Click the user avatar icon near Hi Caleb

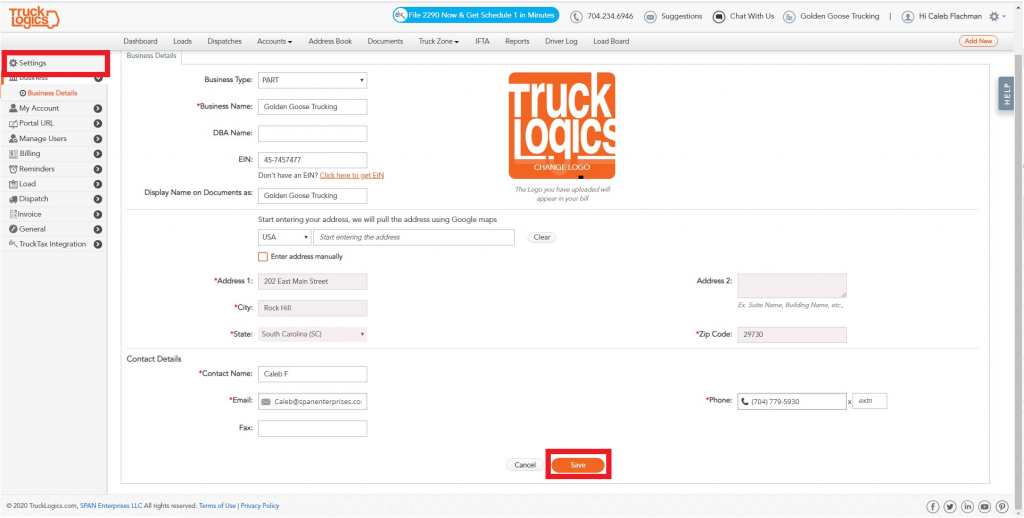[907, 16]
